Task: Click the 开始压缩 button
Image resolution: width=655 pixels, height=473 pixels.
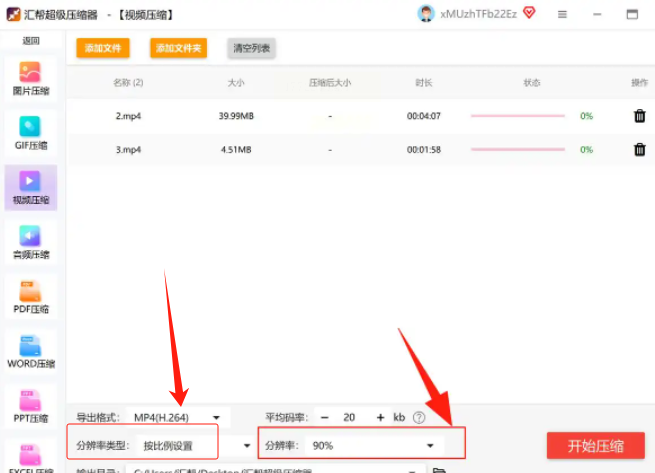Action: (x=596, y=446)
